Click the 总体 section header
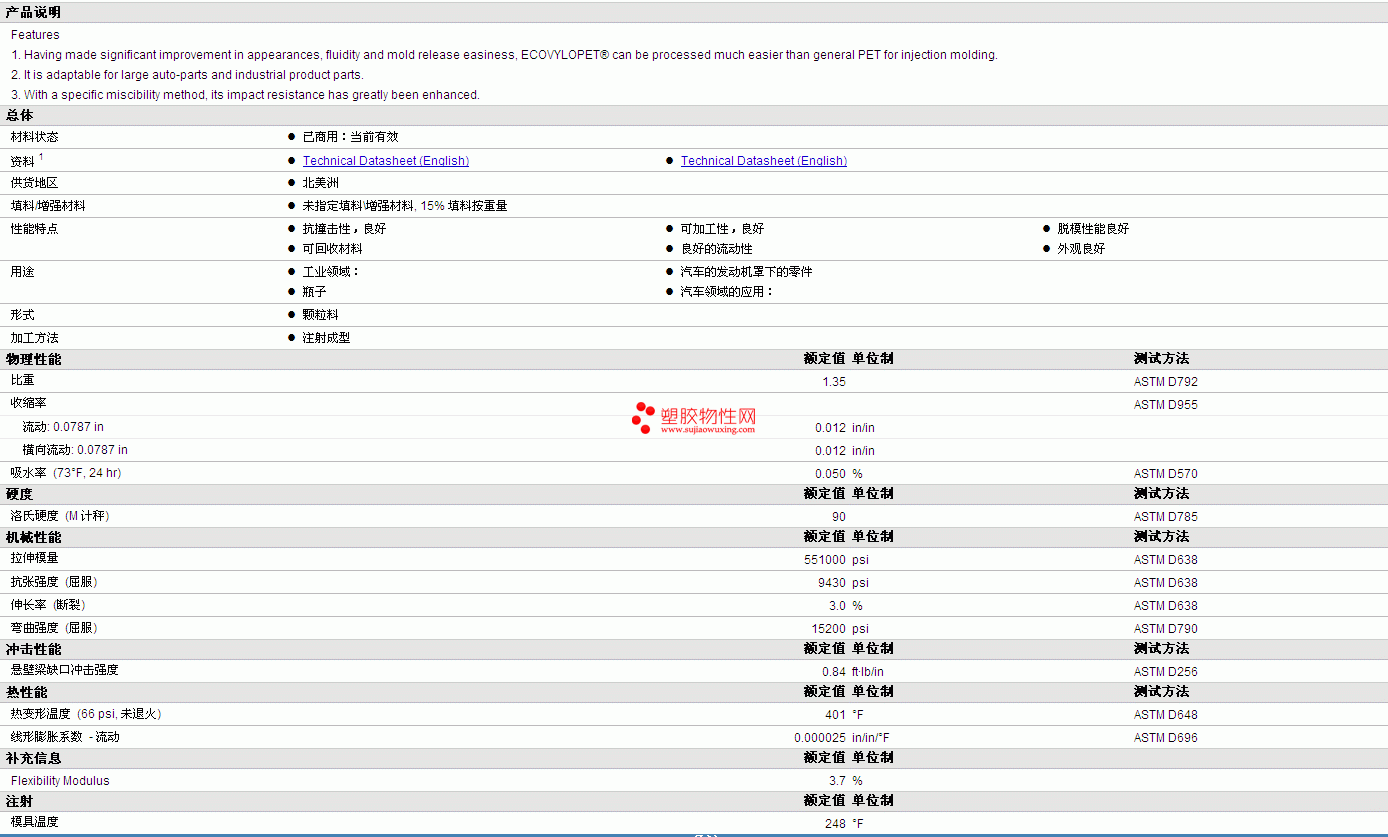Image resolution: width=1388 pixels, height=837 pixels. pyautogui.click(x=20, y=116)
